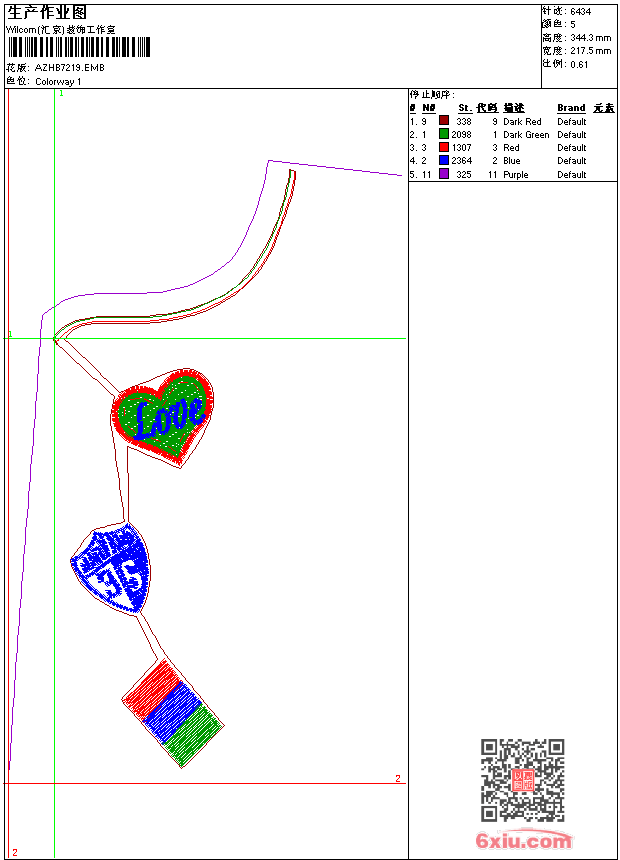Image resolution: width=620 pixels, height=860 pixels.
Task: Click the Wilcom studio name text
Action: 60,30
